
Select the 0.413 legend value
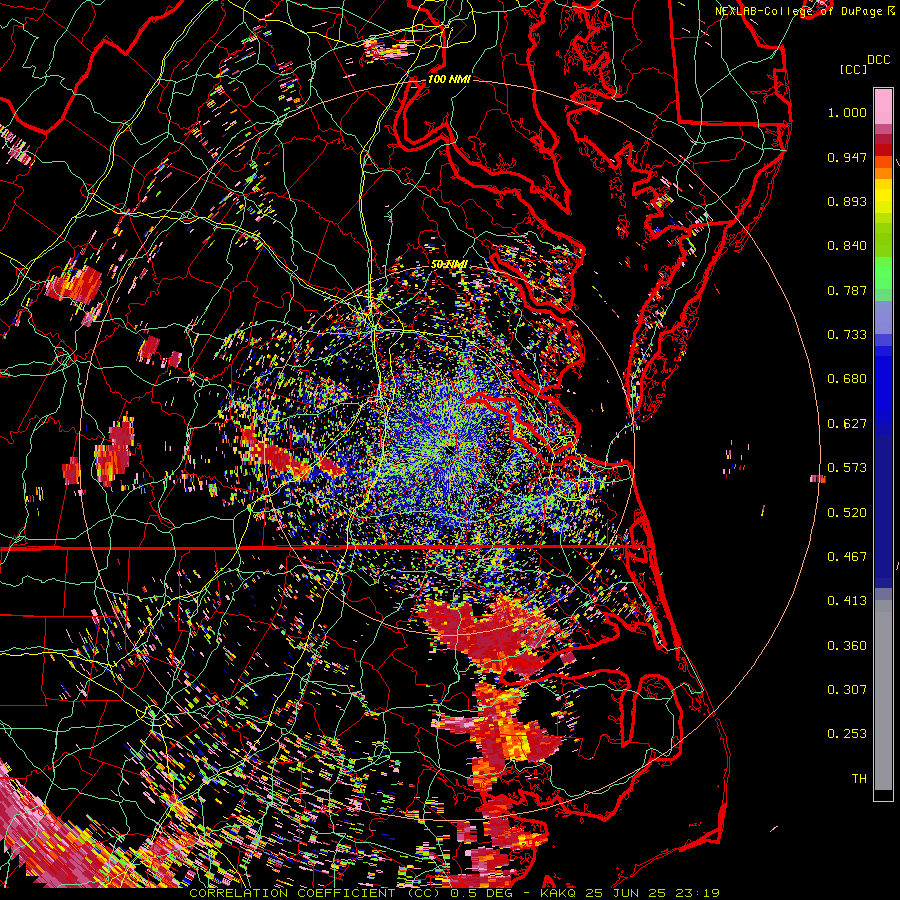point(847,601)
